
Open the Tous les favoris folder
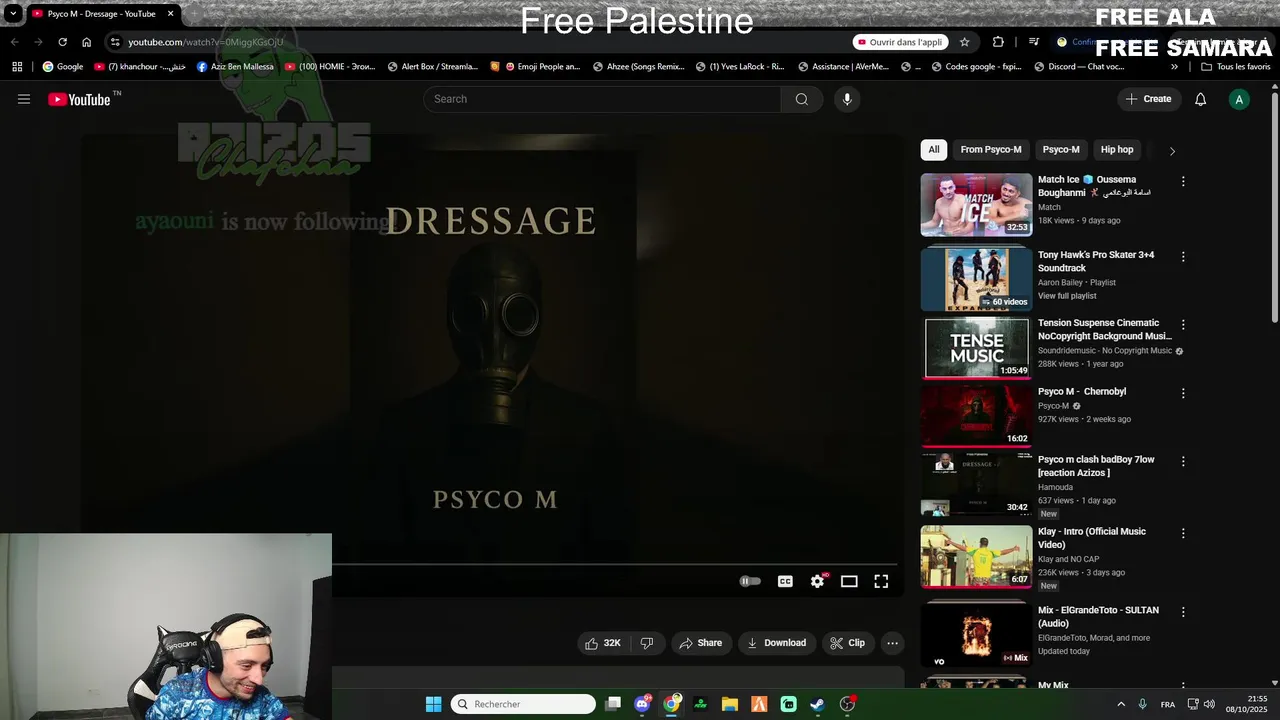1235,67
